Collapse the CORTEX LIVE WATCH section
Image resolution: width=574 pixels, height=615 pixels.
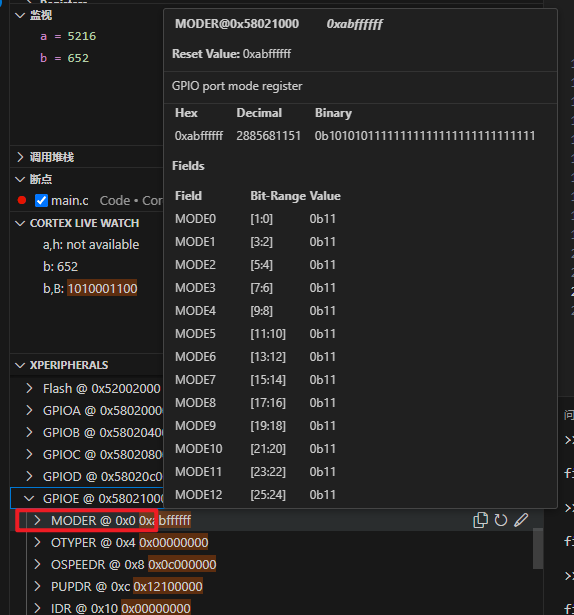(x=20, y=223)
